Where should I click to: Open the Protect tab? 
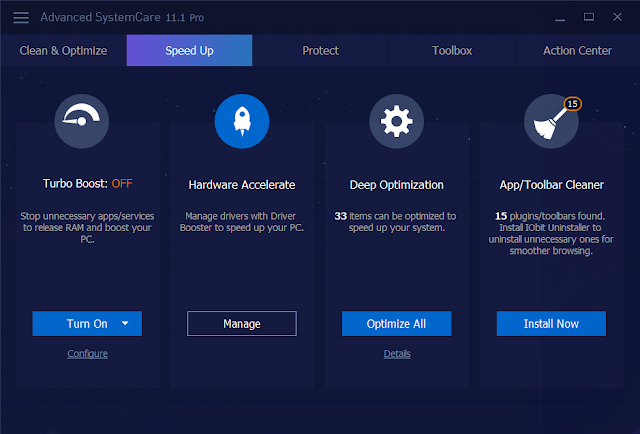point(320,51)
